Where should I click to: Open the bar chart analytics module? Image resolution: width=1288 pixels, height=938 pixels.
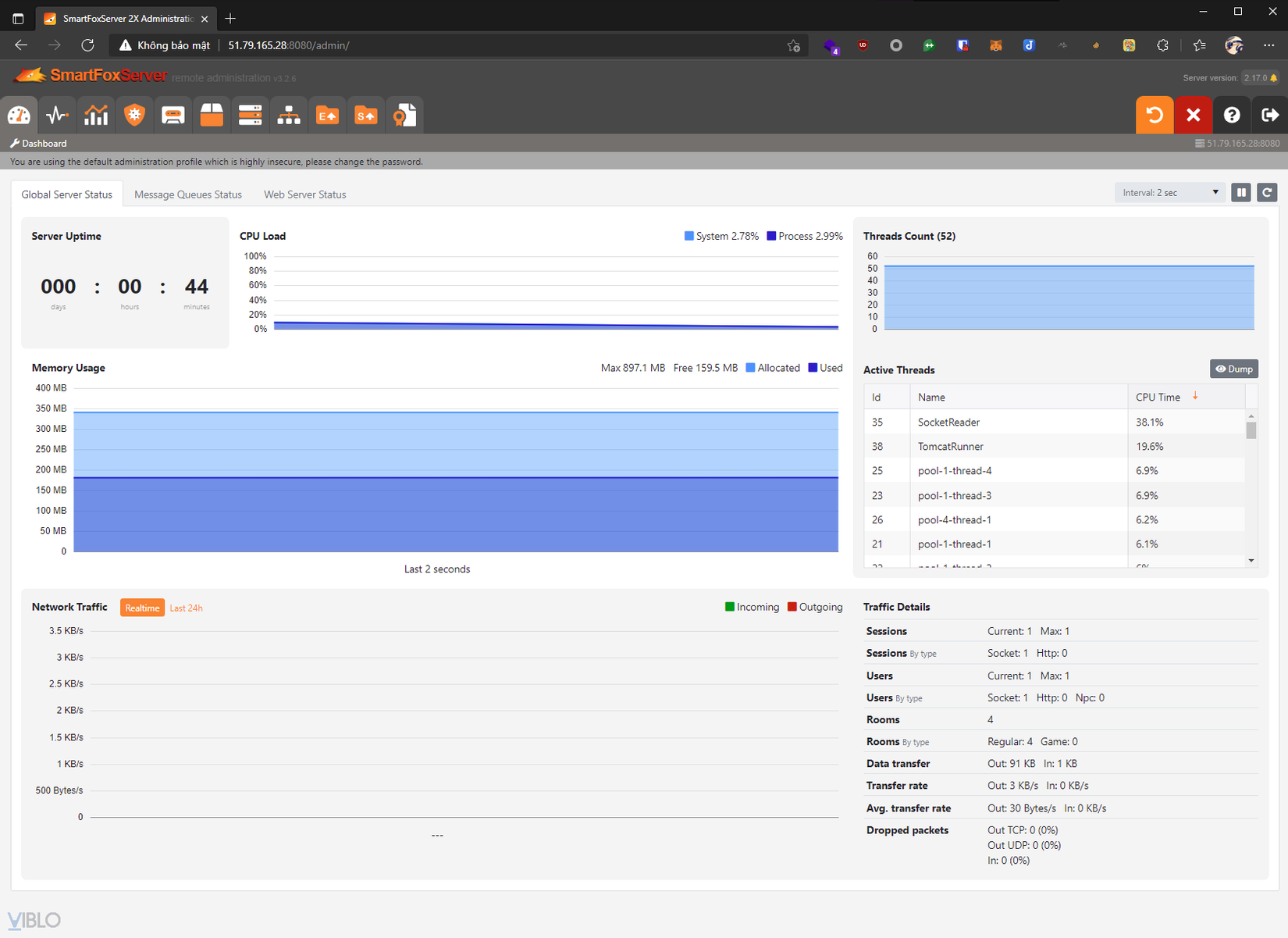click(x=96, y=116)
